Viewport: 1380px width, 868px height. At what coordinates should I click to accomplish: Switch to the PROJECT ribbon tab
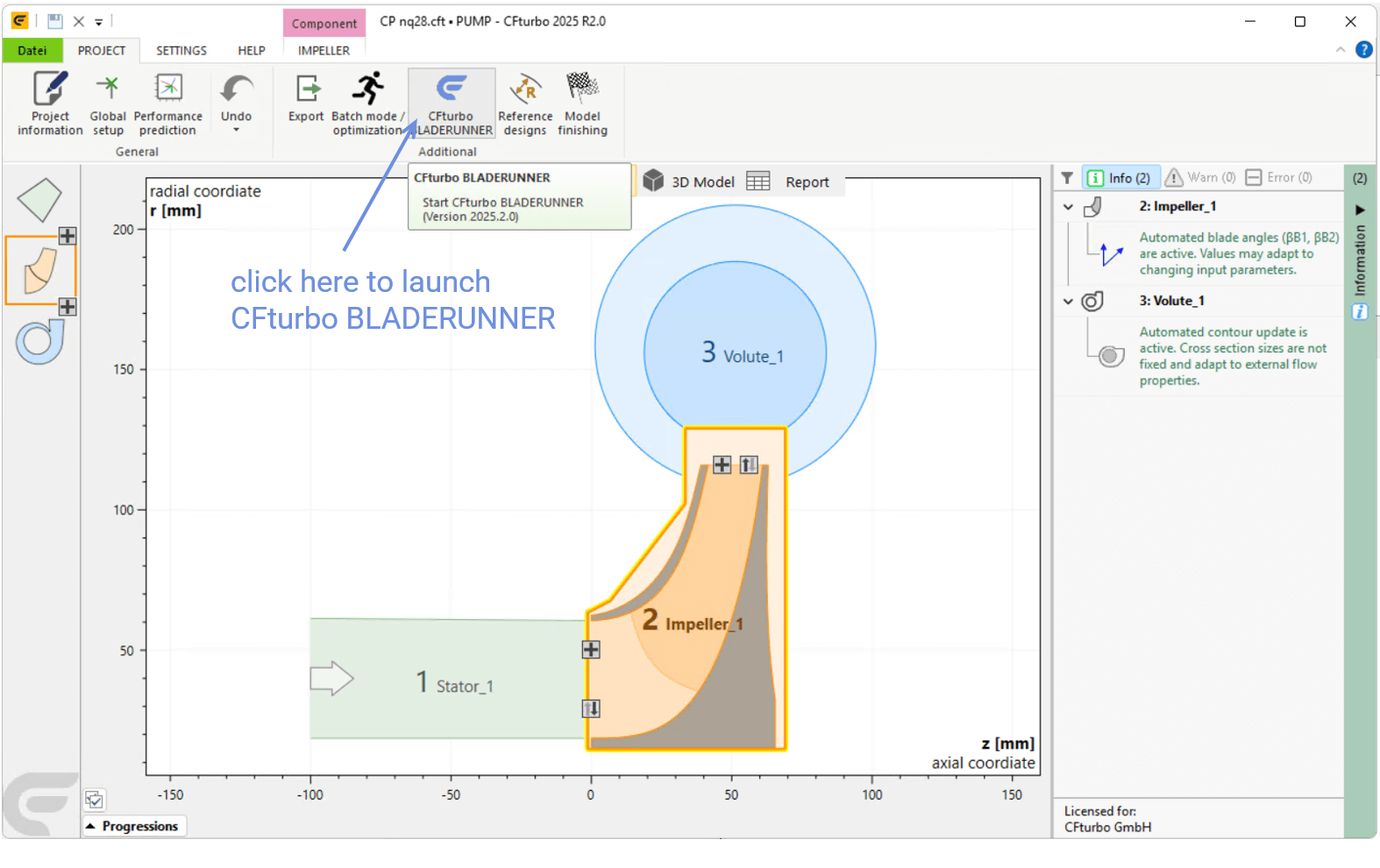pyautogui.click(x=102, y=51)
